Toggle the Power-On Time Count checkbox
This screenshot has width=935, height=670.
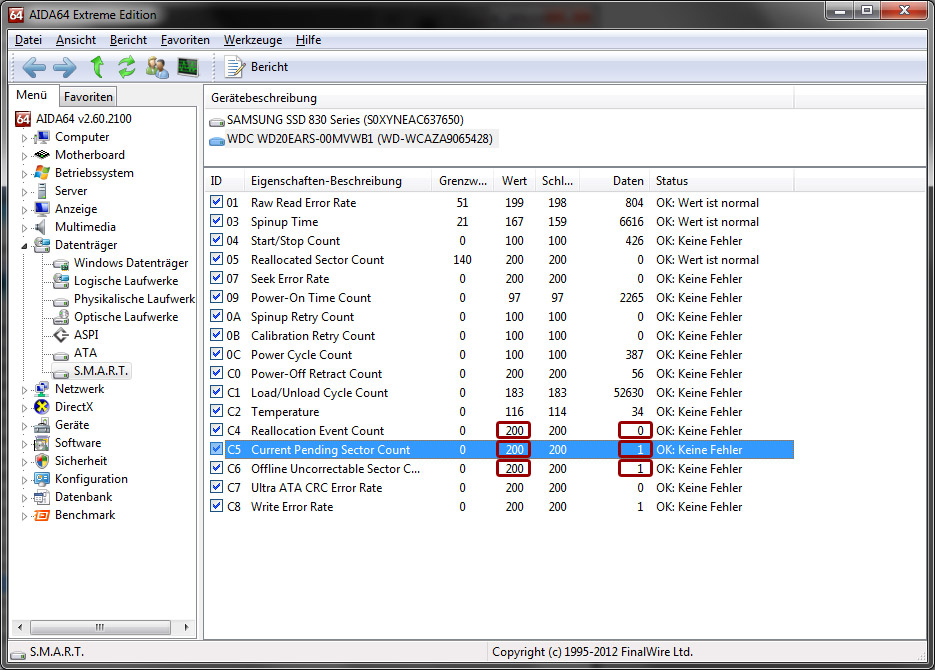(216, 297)
